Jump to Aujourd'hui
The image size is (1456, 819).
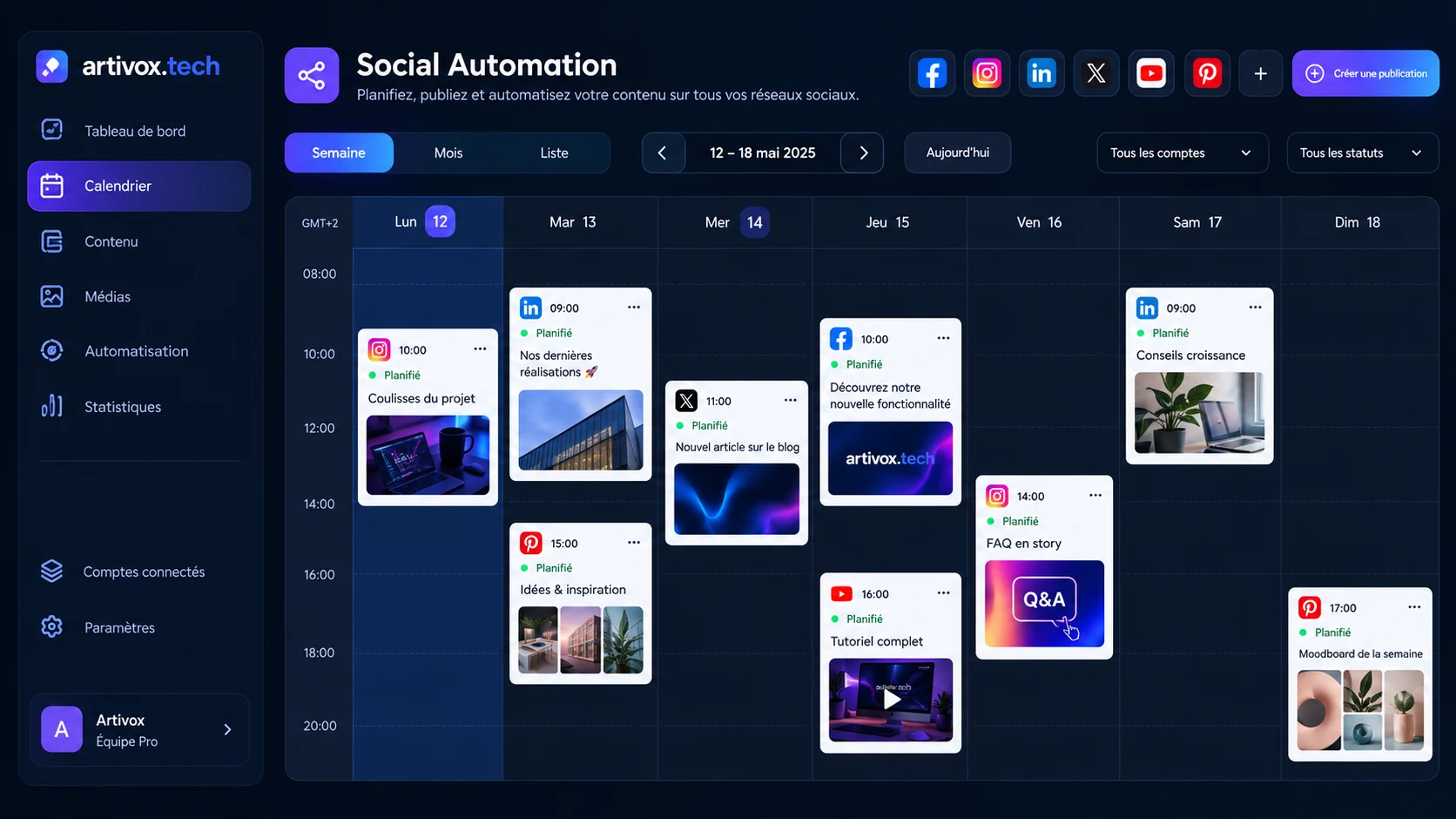[x=958, y=152]
